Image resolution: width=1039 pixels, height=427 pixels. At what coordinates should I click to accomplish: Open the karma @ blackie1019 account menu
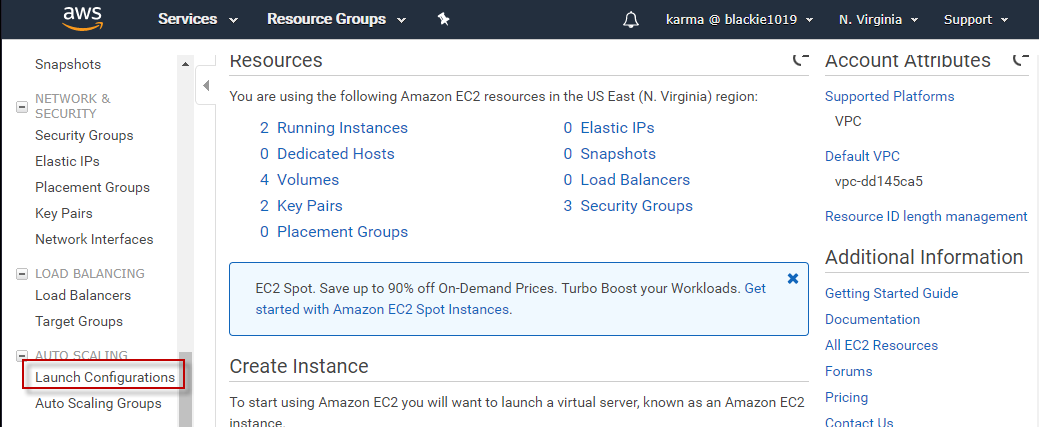click(738, 20)
